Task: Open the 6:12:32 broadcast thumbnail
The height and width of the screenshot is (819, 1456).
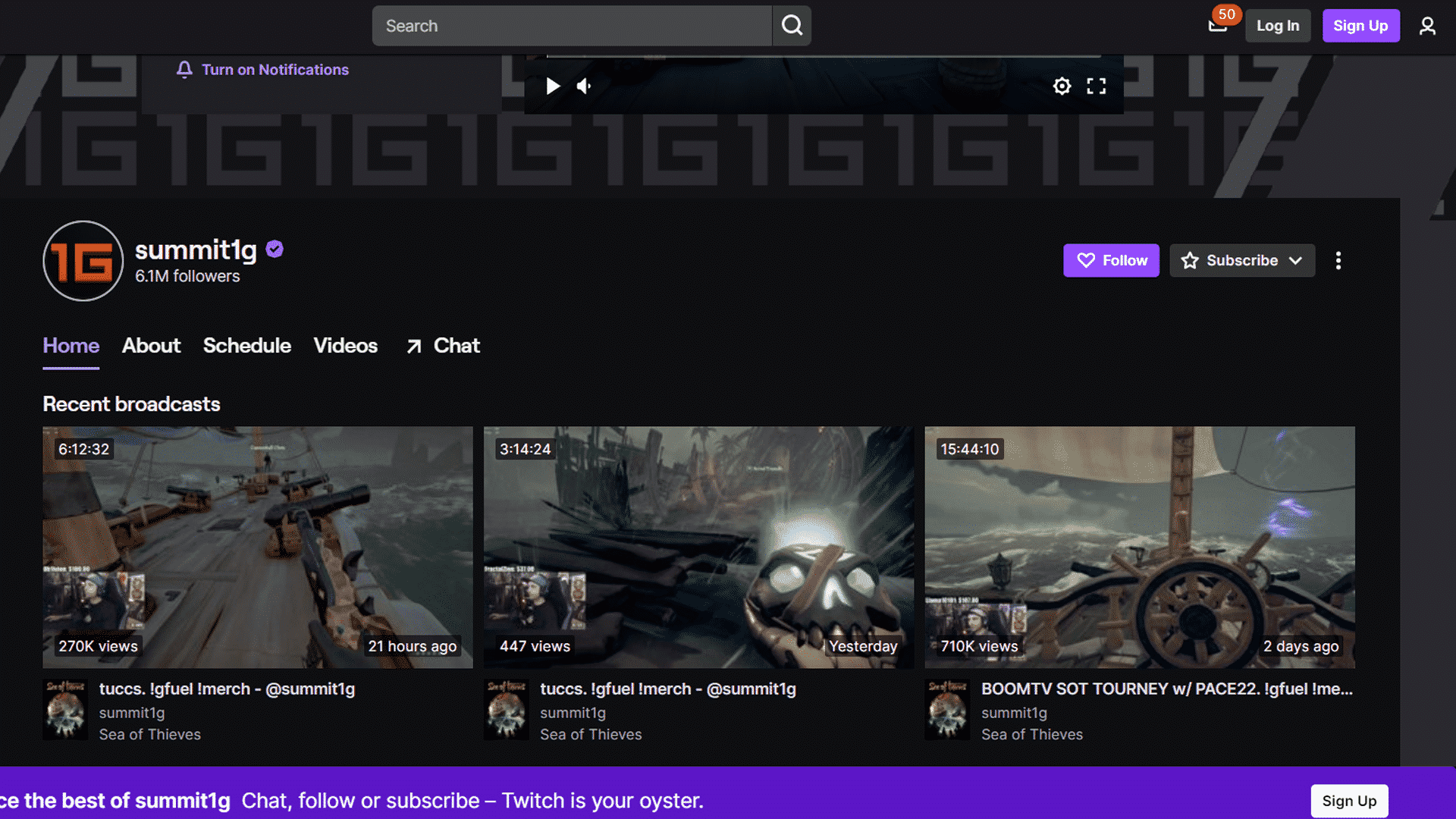Action: 258,547
